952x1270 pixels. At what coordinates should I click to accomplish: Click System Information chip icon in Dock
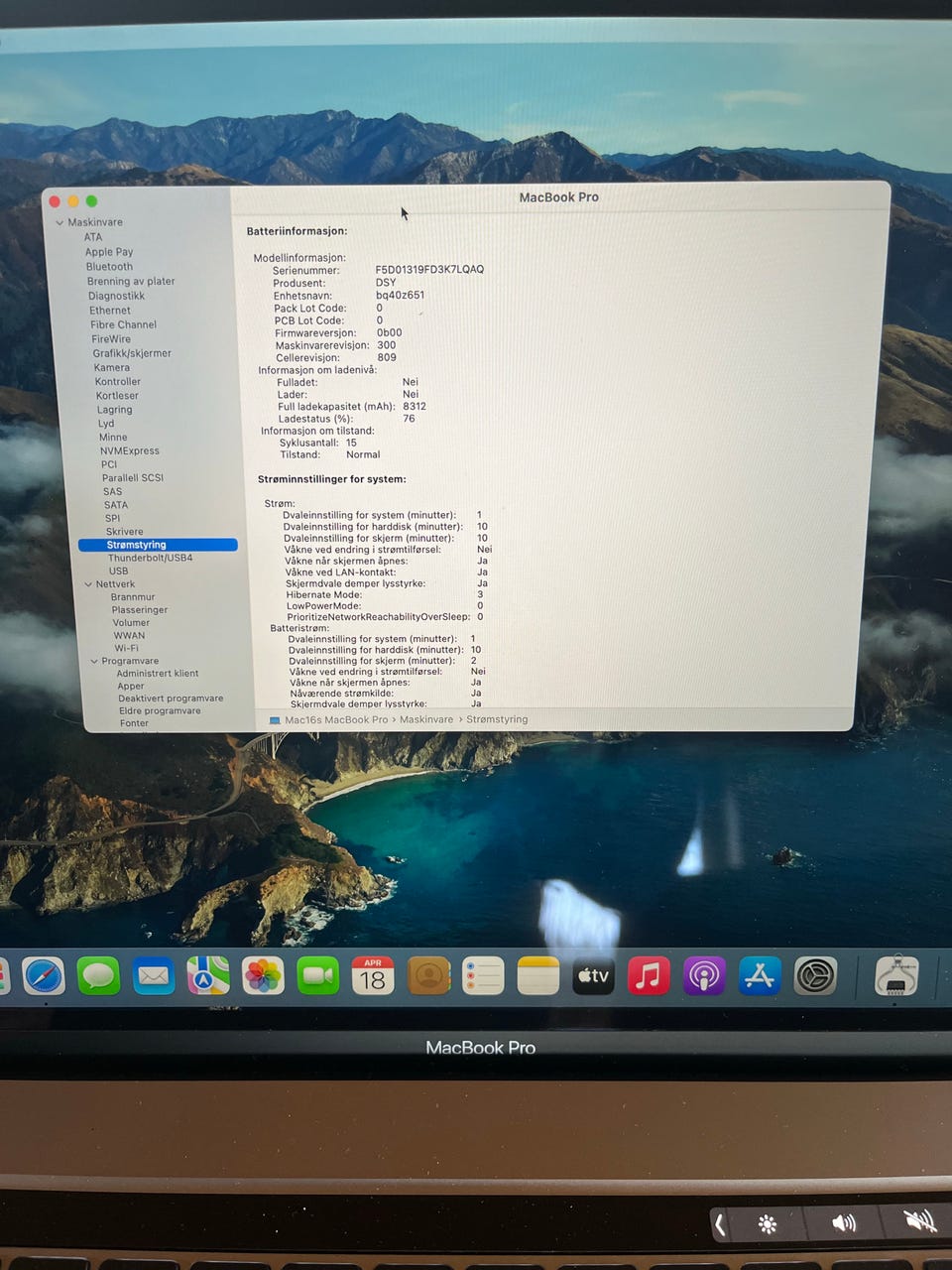pos(896,976)
